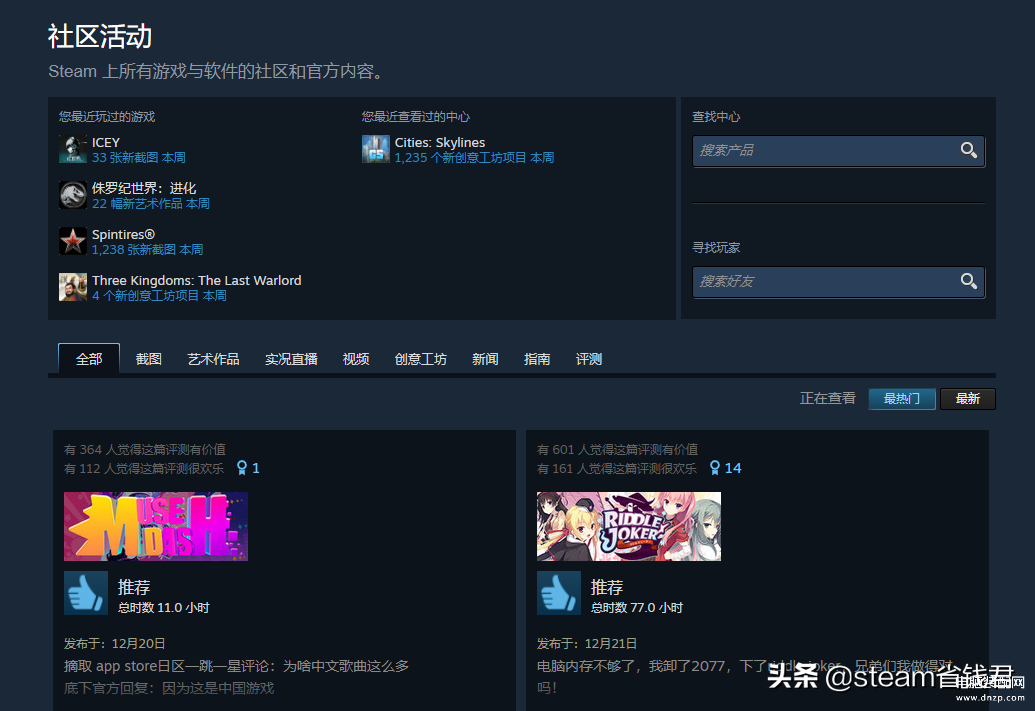Viewport: 1035px width, 711px height.
Task: Click 推荐 on the Muse Dash review
Action: [134, 587]
